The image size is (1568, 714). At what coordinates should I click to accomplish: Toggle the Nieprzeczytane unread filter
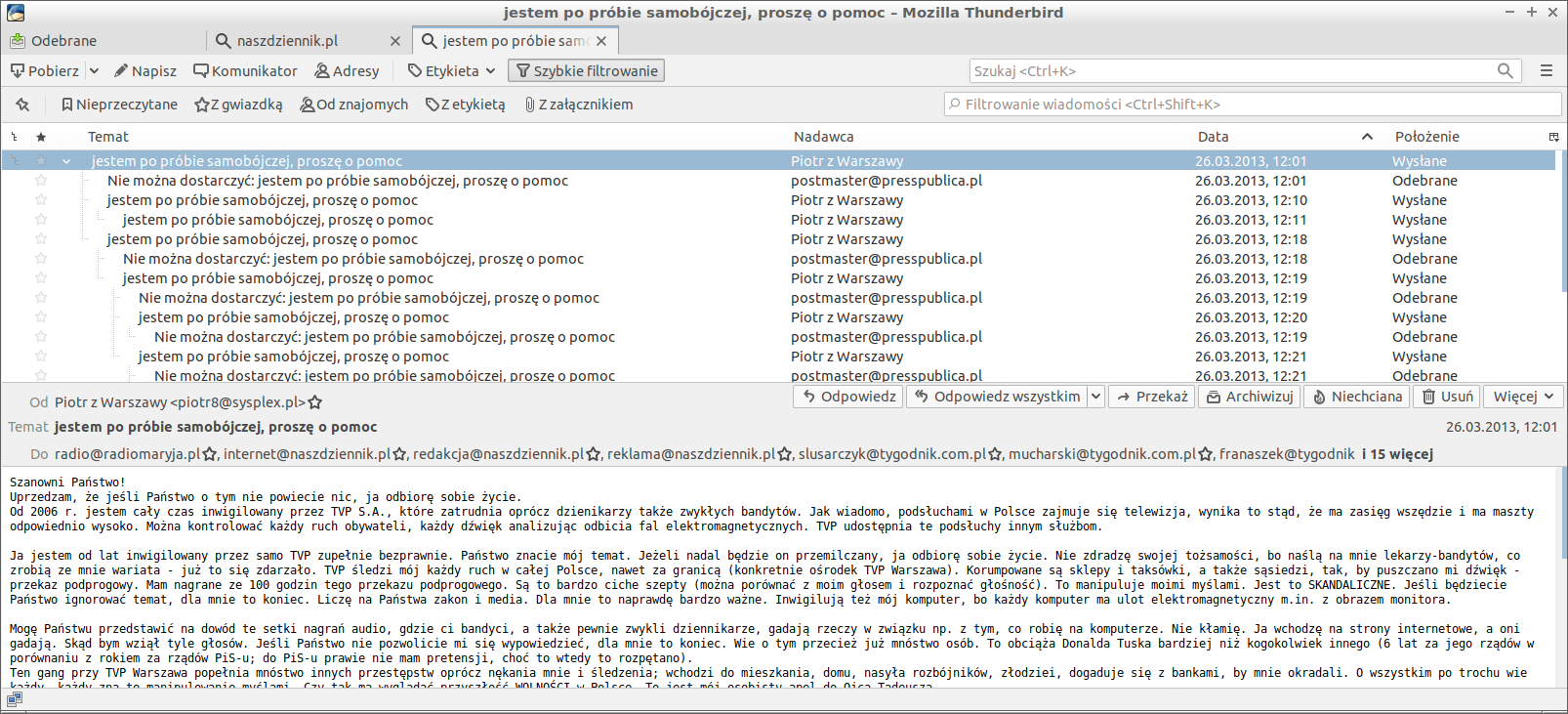119,105
